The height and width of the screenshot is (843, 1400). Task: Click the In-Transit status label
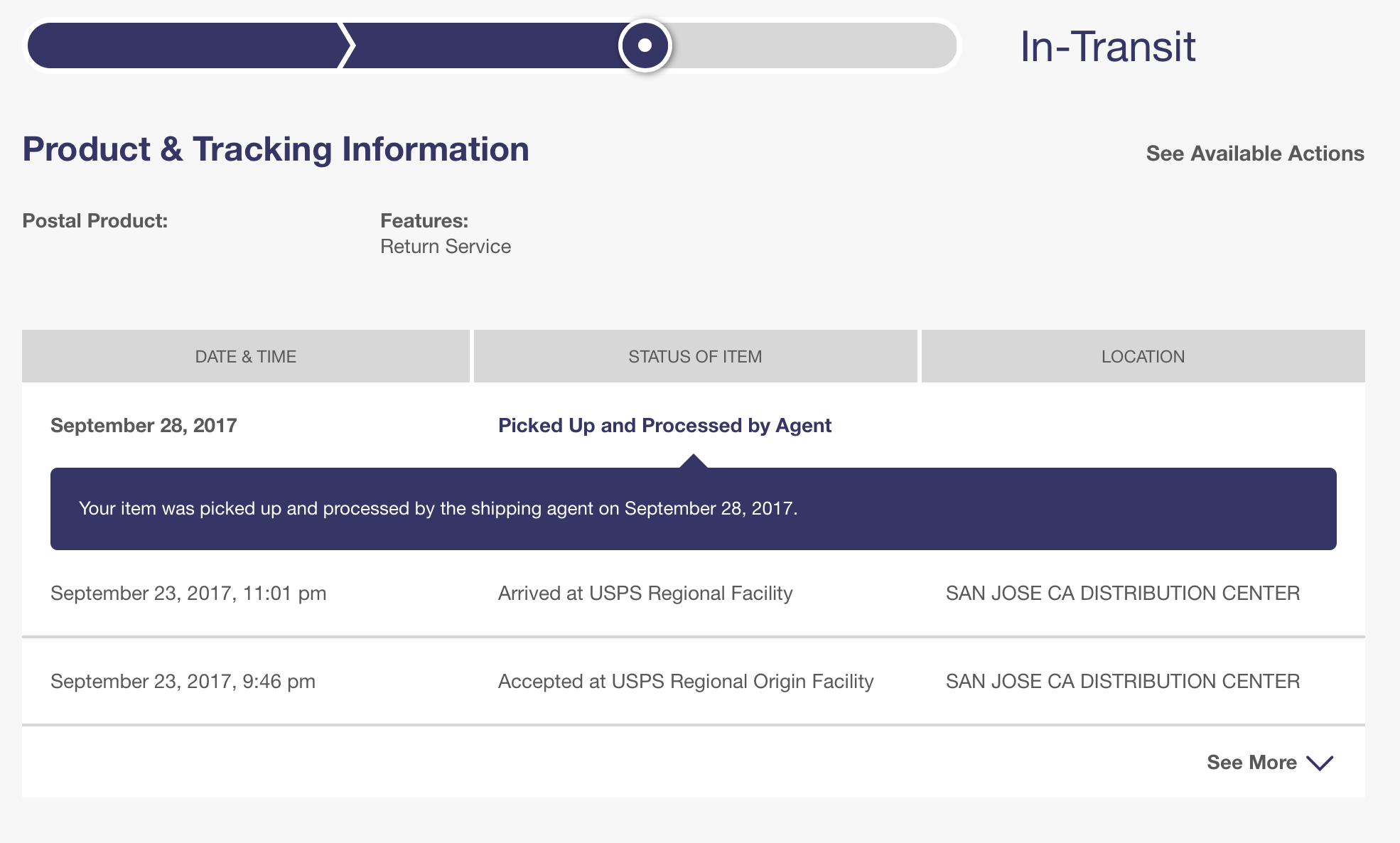point(1107,47)
